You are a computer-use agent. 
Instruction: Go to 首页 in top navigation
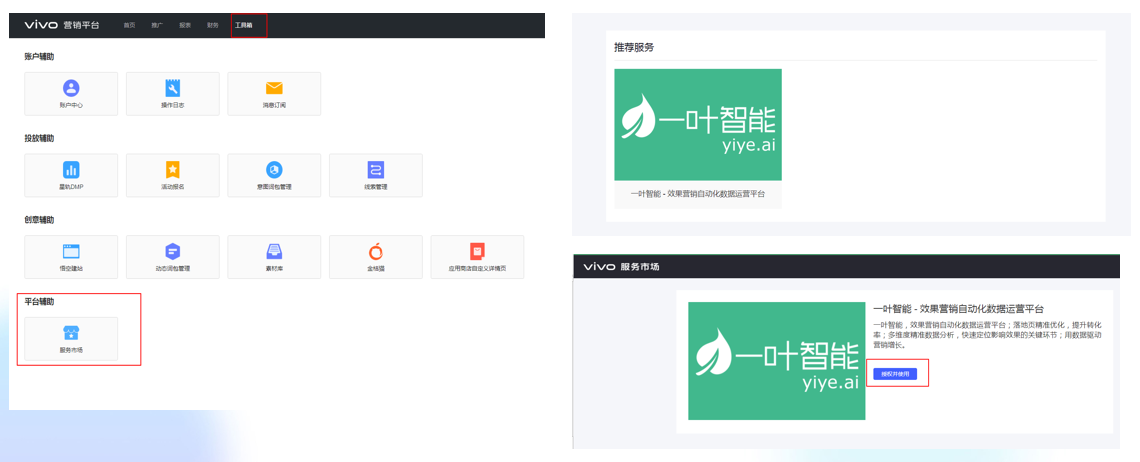pyautogui.click(x=129, y=24)
